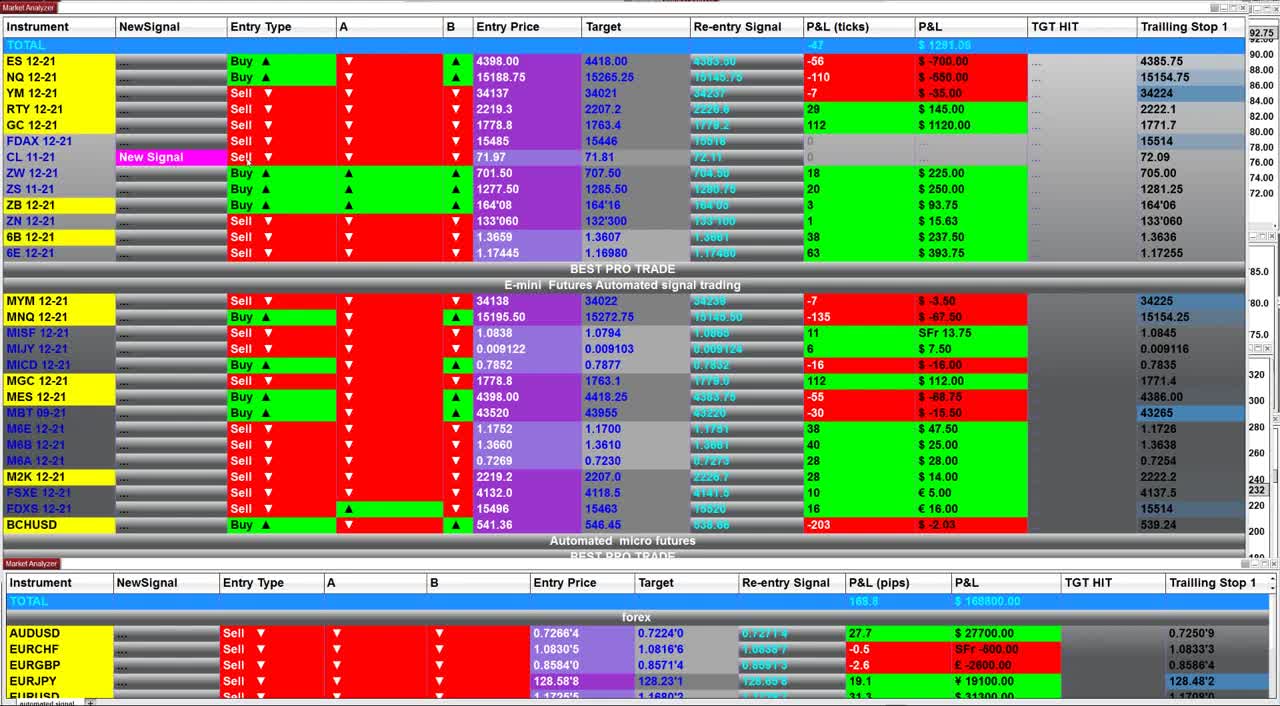Add a new tab with the plus button
The height and width of the screenshot is (706, 1280).
click(x=90, y=702)
